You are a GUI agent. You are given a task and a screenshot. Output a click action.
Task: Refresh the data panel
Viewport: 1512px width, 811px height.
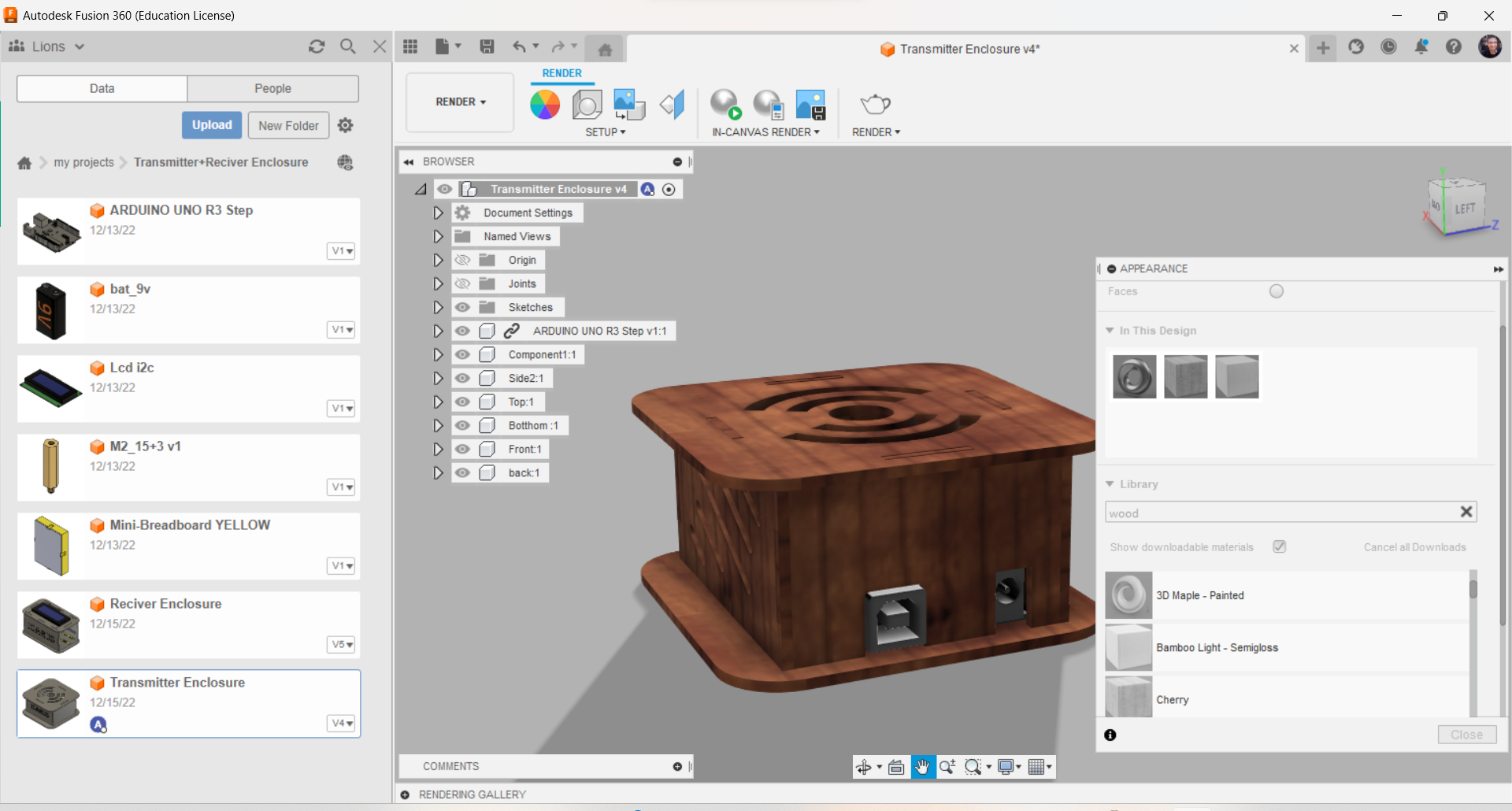coord(317,46)
